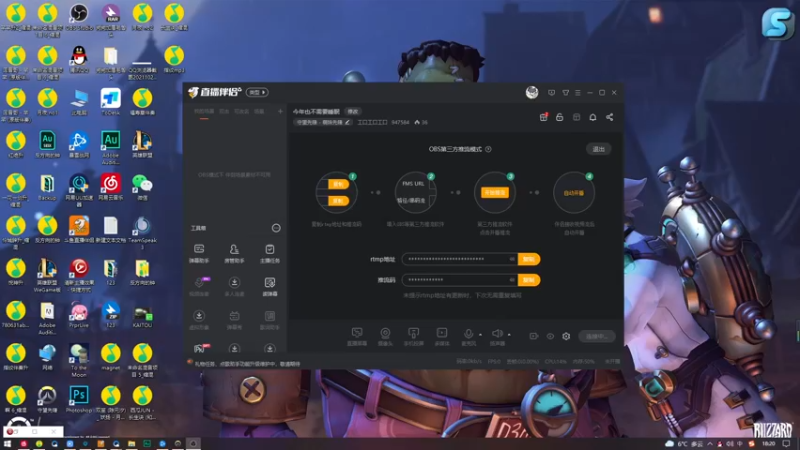This screenshot has height=450, width=800.
Task: Open the Windows Start menu
Action: point(8,444)
